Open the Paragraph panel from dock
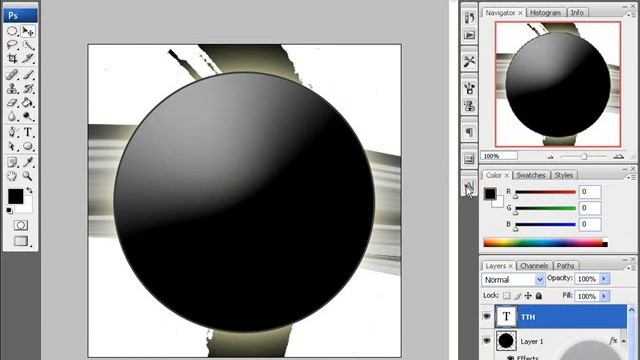640x360 pixels. pyautogui.click(x=469, y=132)
